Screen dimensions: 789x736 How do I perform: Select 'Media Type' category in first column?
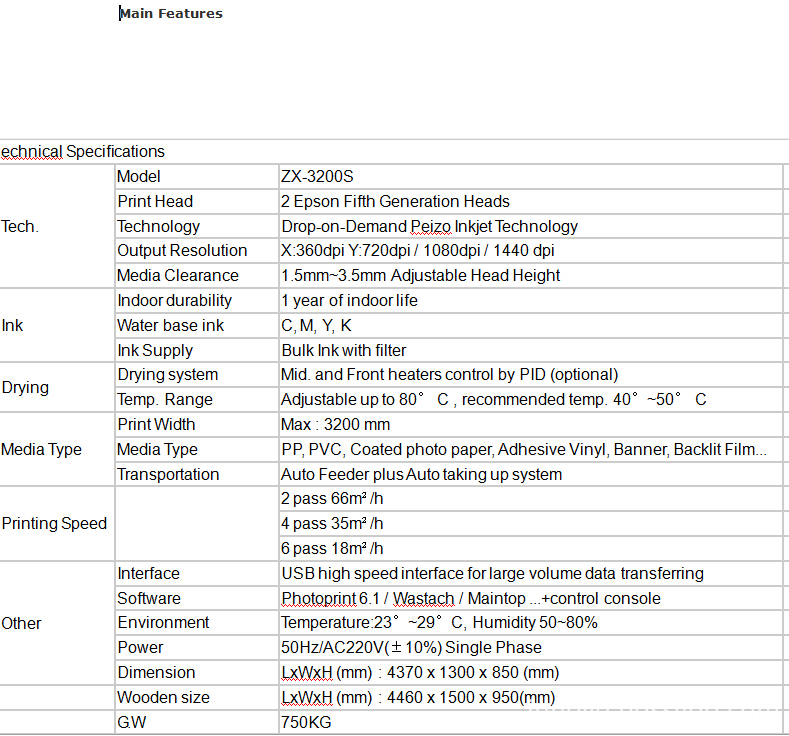coord(41,449)
